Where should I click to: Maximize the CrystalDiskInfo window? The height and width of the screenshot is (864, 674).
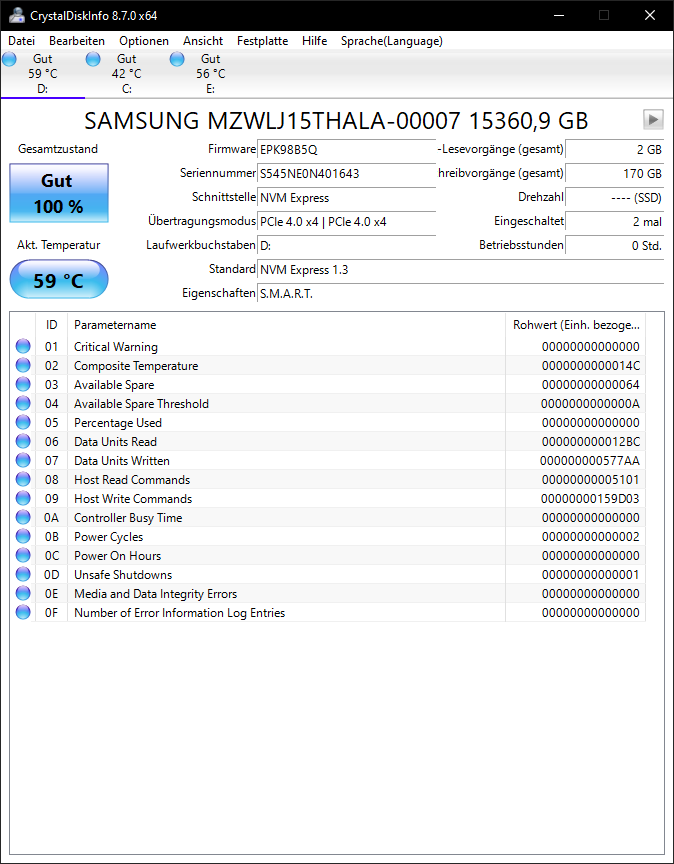604,15
